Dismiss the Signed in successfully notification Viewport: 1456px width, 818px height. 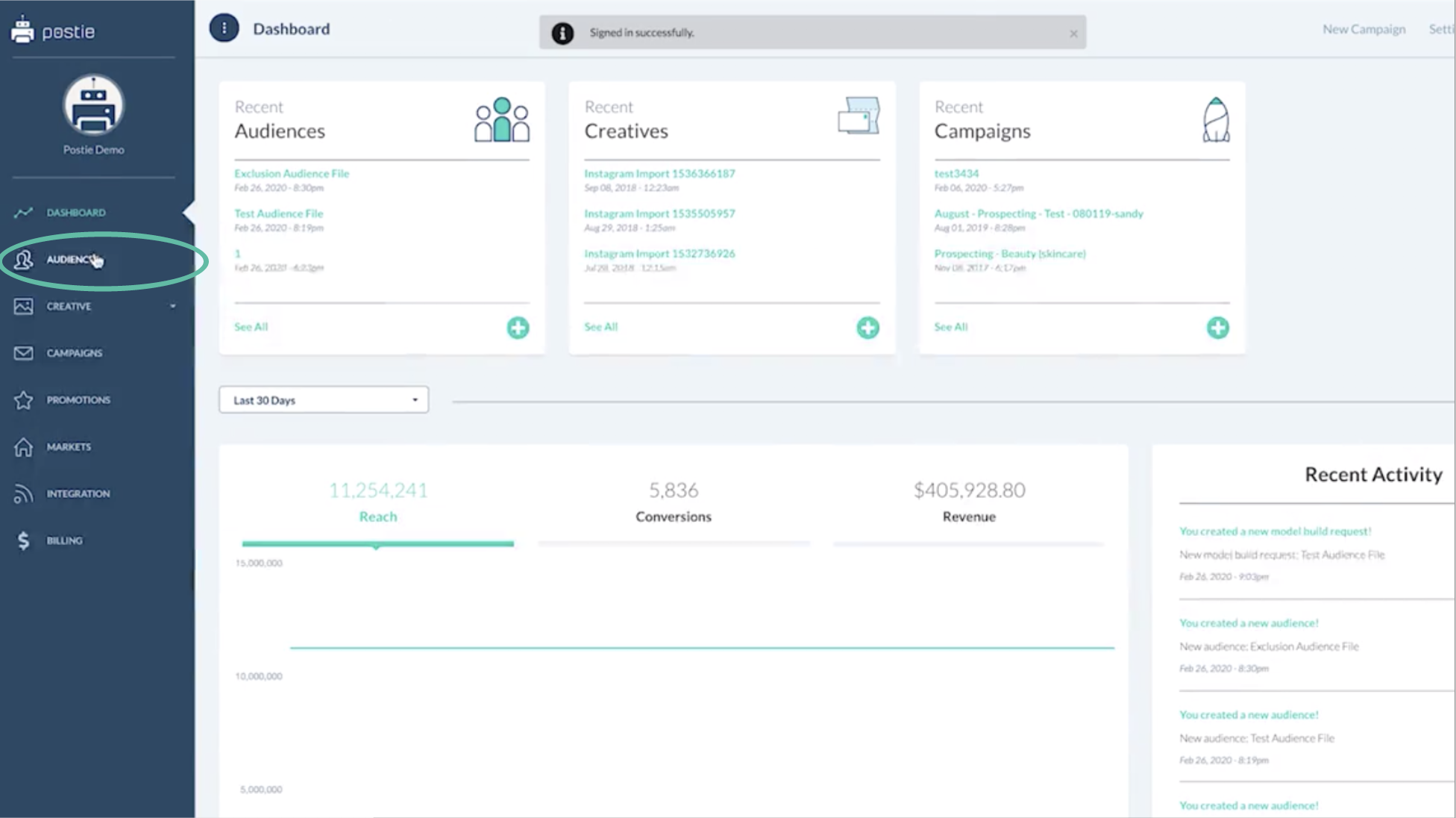coord(1073,34)
